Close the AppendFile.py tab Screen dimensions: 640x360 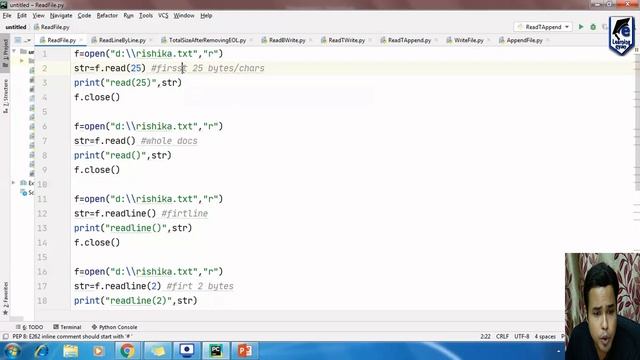[x=547, y=40]
